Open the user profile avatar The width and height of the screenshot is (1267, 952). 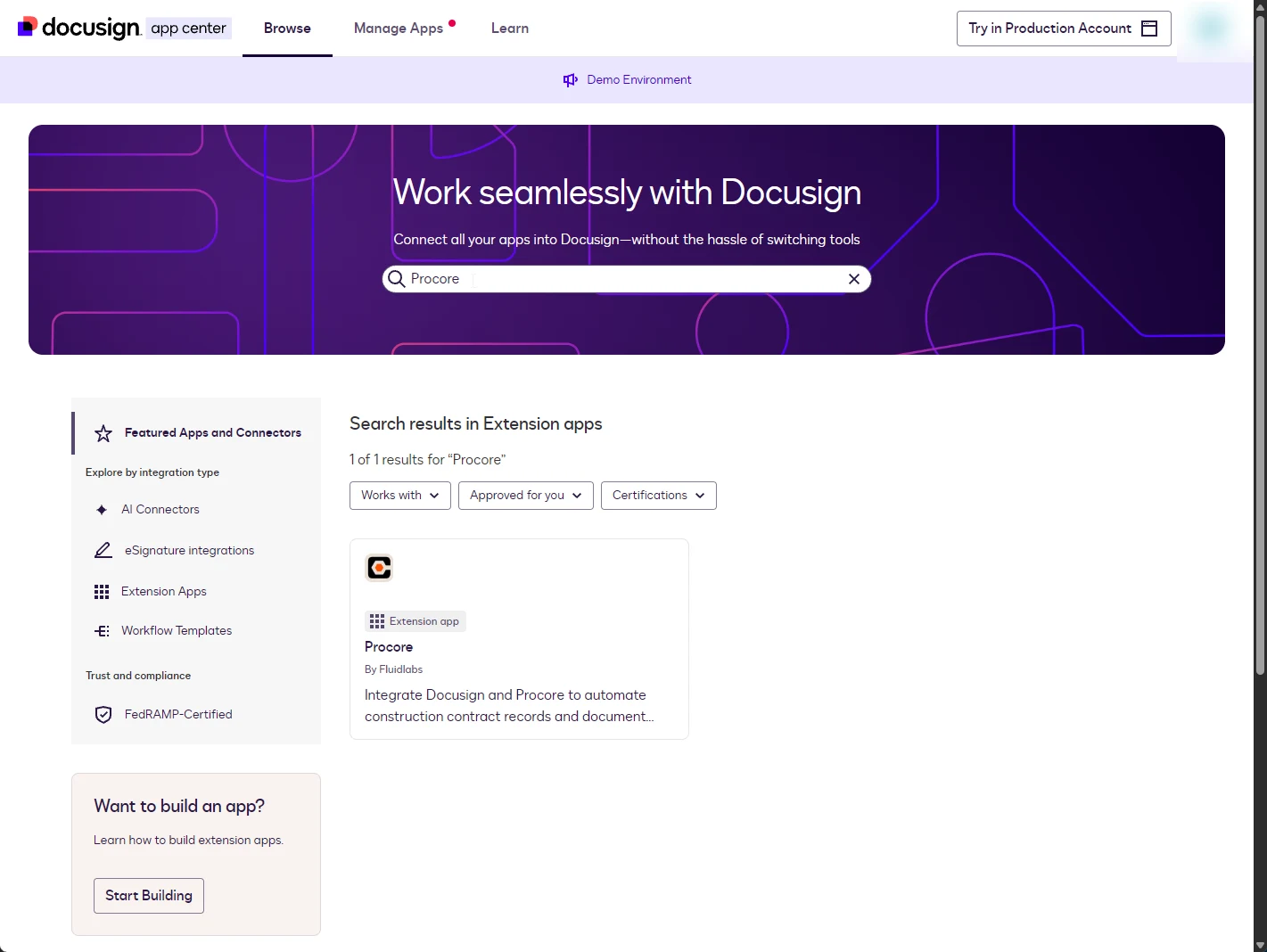1212,29
